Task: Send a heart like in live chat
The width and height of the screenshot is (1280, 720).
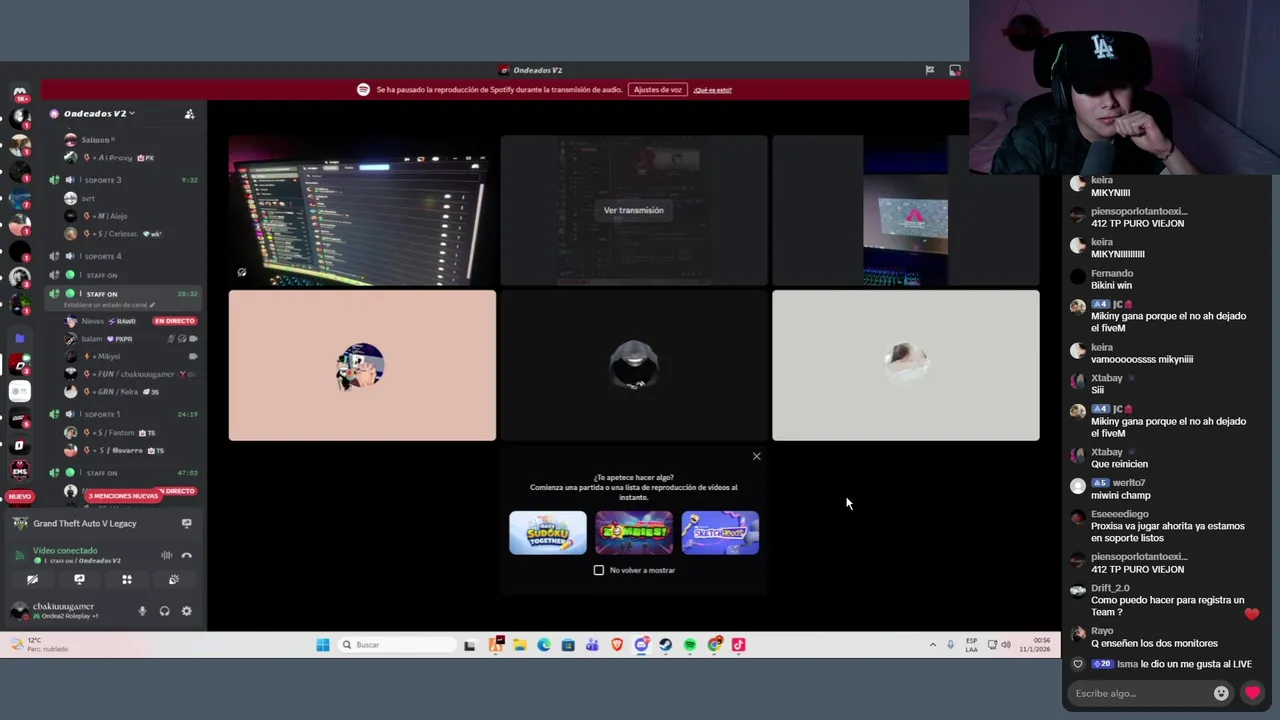Action: (x=1252, y=693)
